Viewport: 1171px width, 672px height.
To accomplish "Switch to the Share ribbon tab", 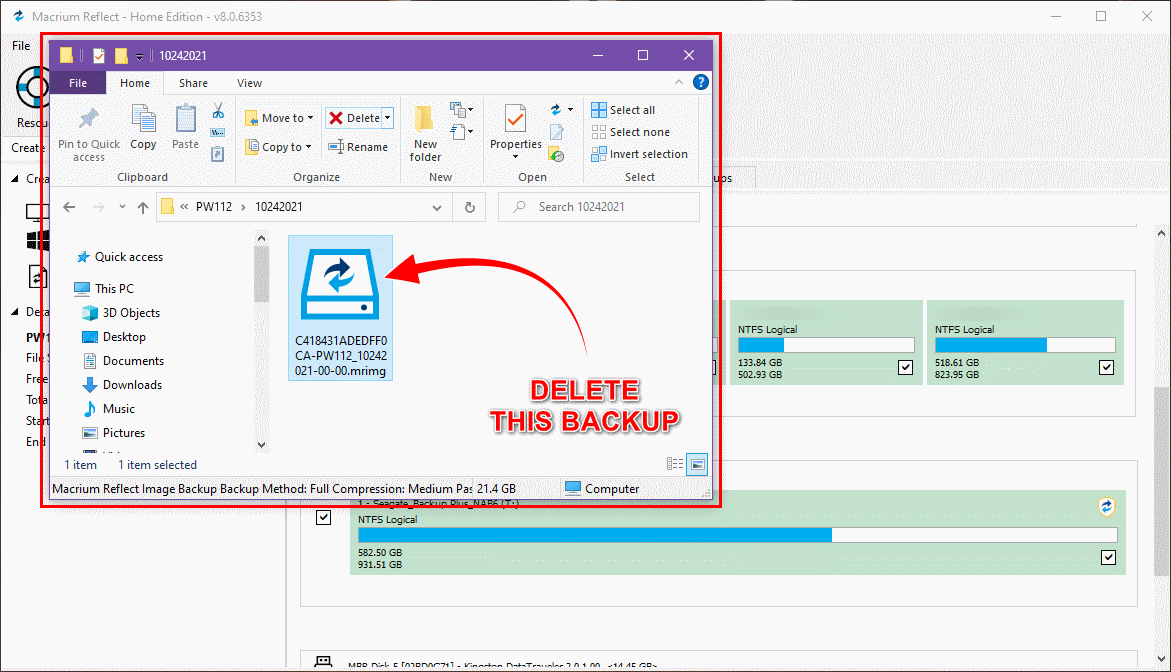I will (x=193, y=83).
